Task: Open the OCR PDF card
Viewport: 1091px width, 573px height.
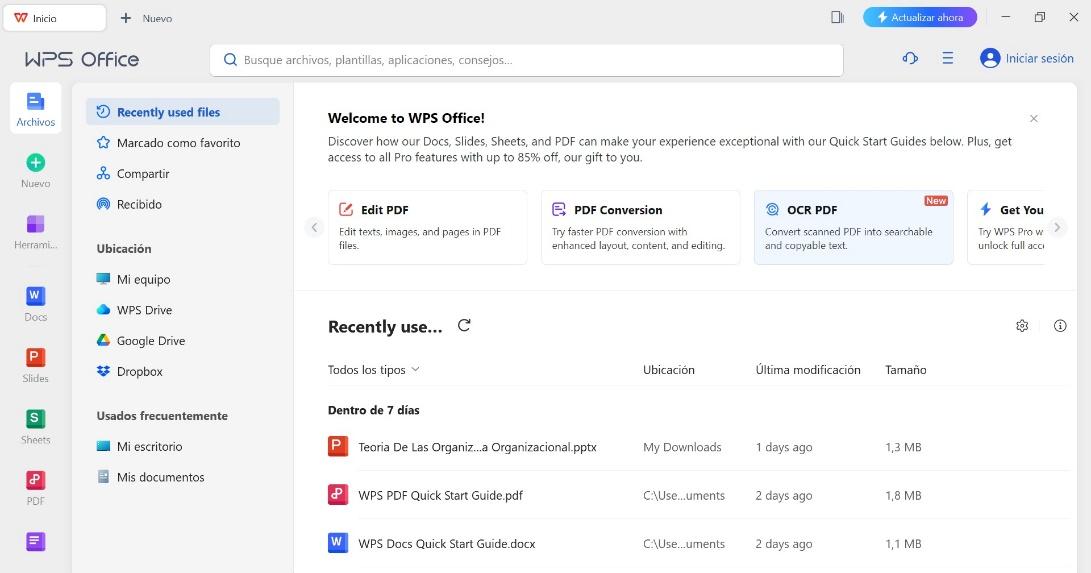Action: point(853,227)
